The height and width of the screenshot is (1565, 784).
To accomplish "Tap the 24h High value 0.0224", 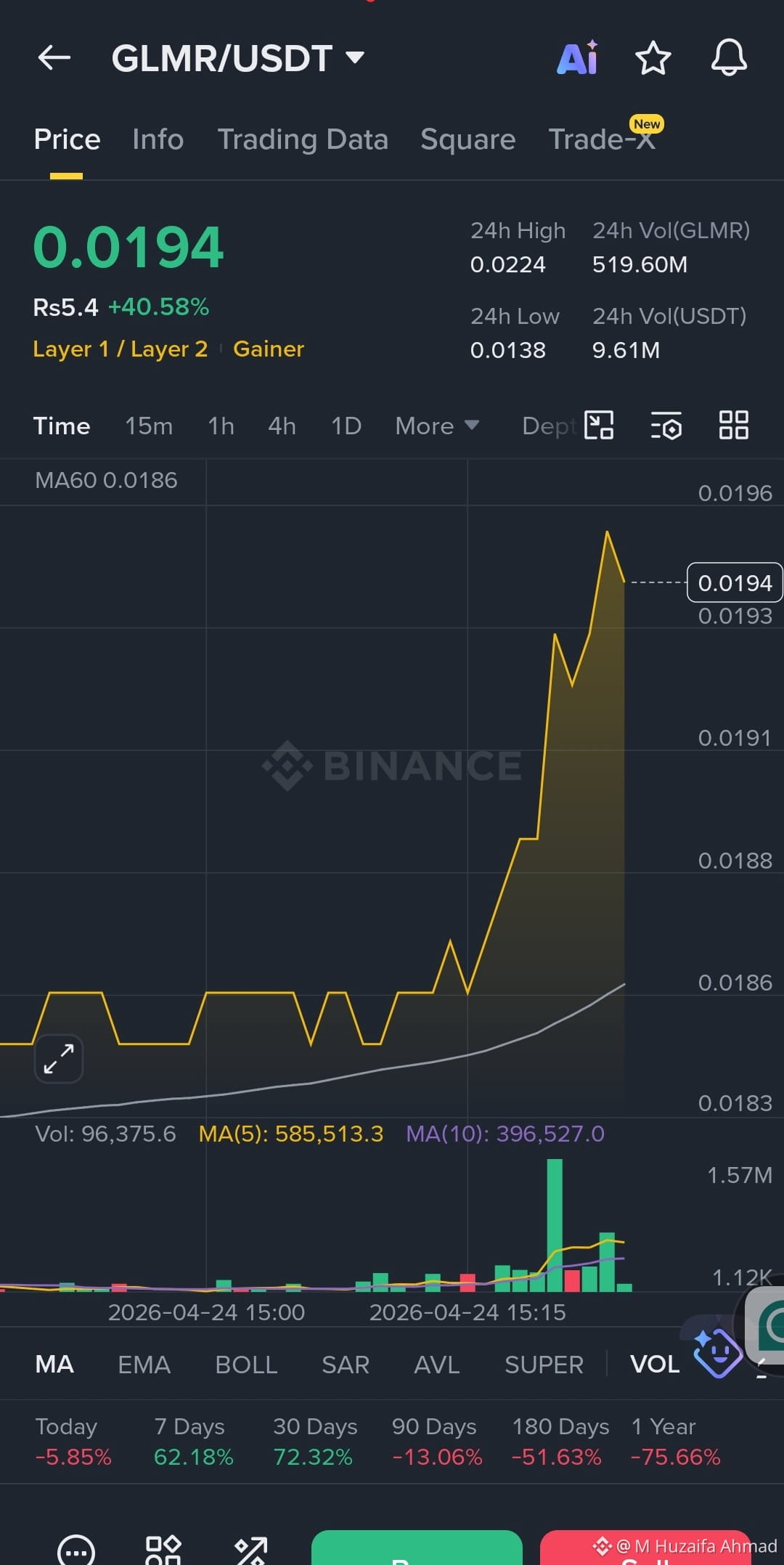I will 508,264.
